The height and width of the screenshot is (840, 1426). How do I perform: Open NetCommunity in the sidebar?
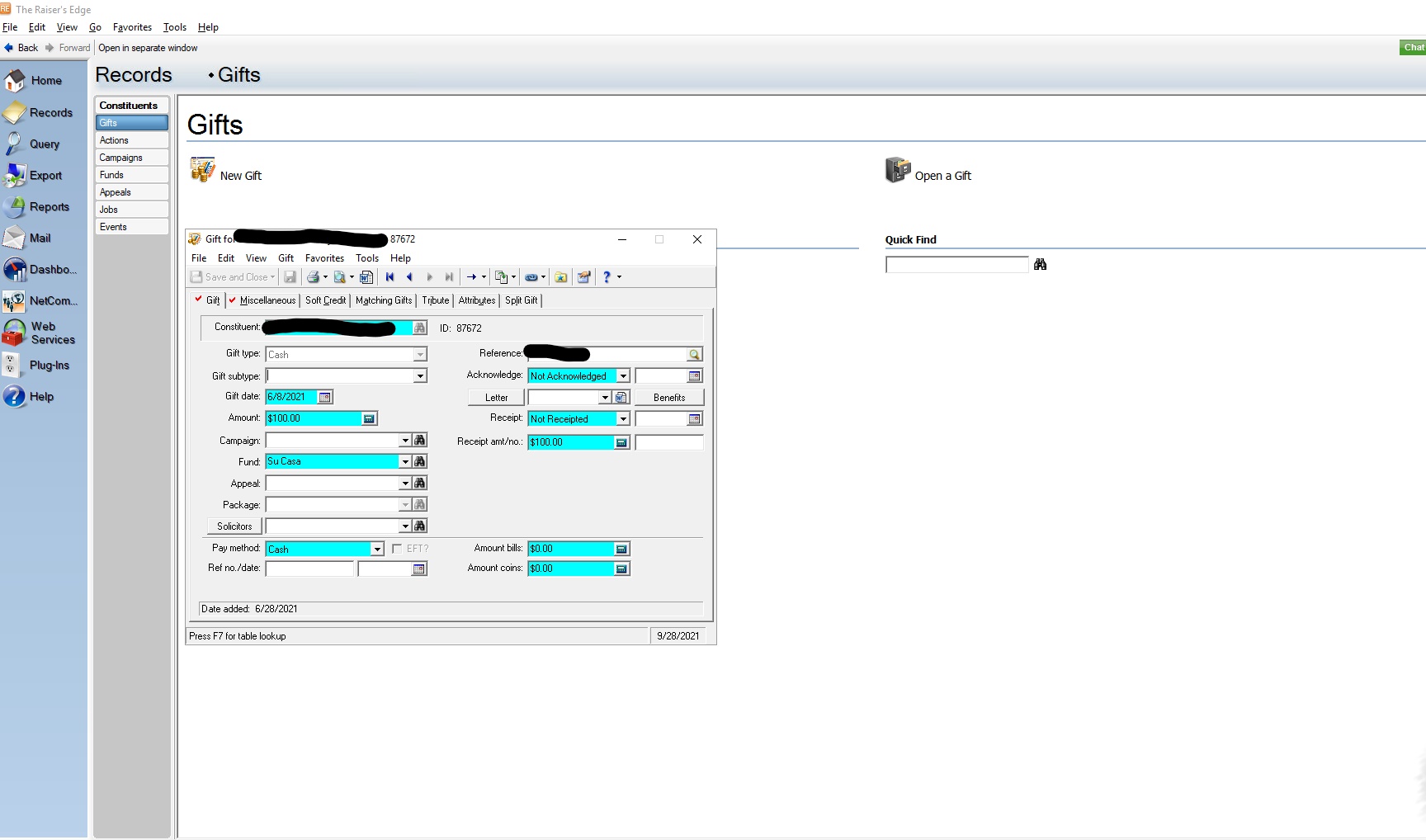click(40, 300)
